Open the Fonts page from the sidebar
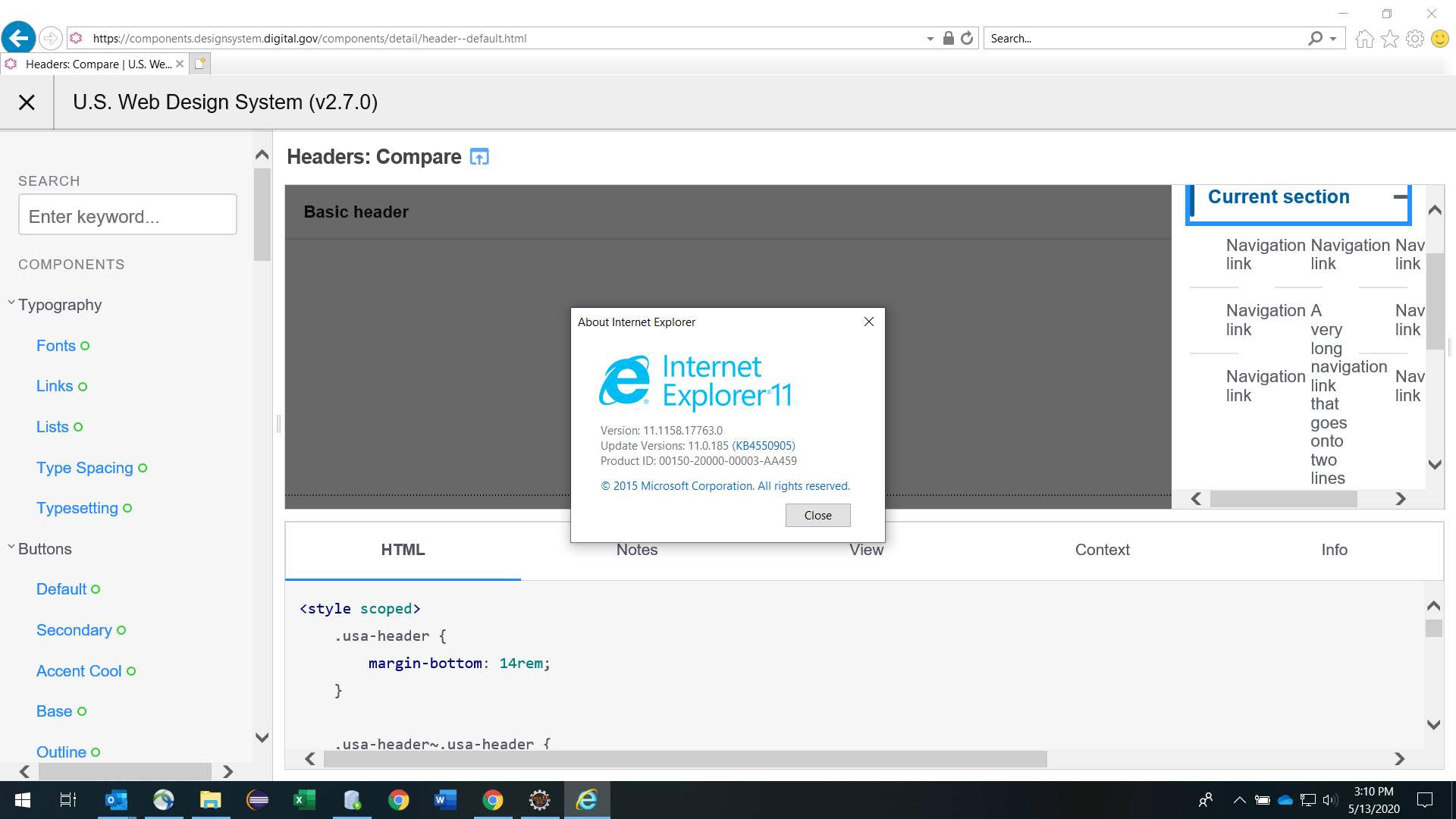This screenshot has width=1456, height=819. (x=55, y=345)
